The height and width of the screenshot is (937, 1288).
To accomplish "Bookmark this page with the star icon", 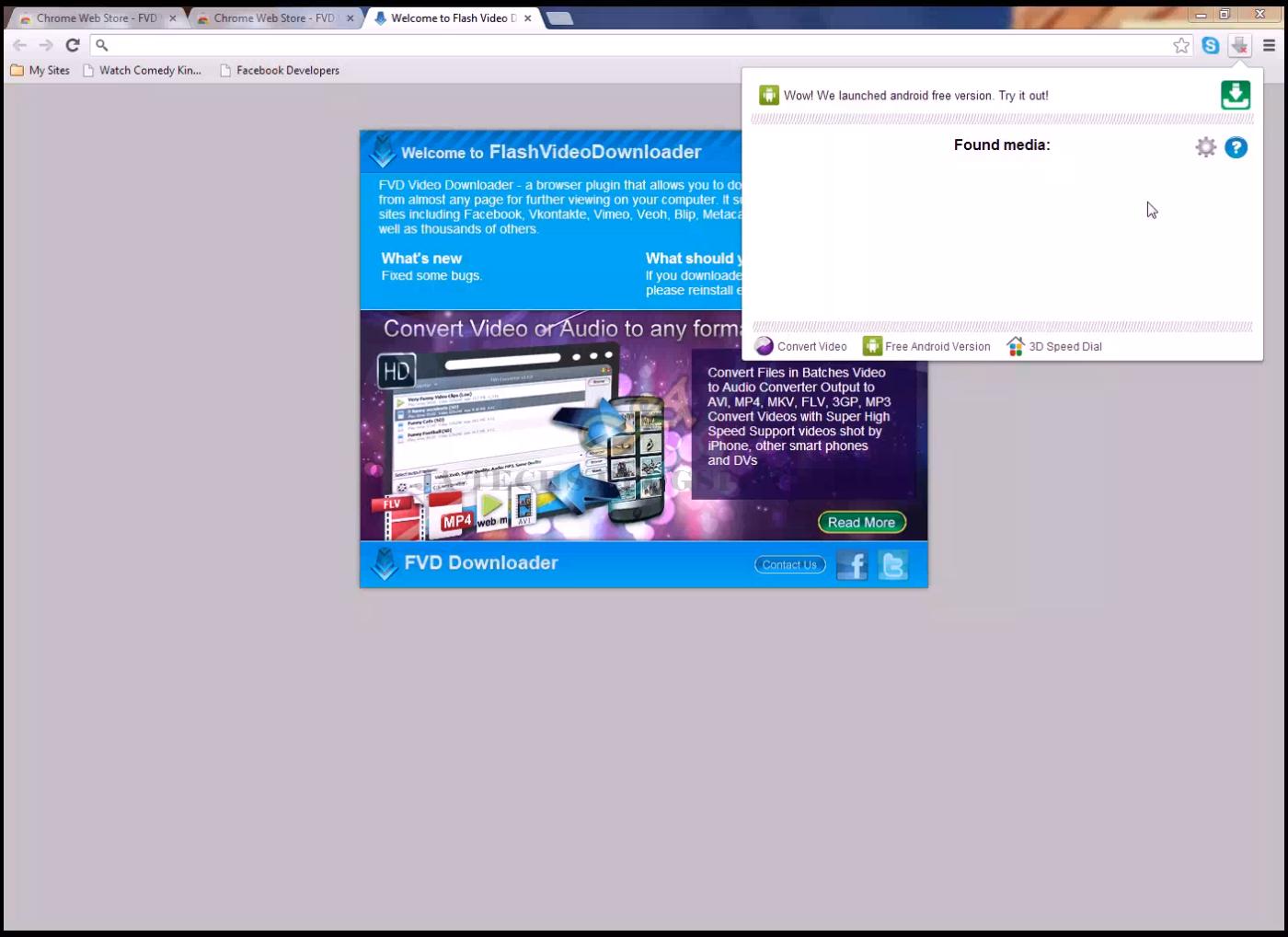I will pyautogui.click(x=1181, y=45).
